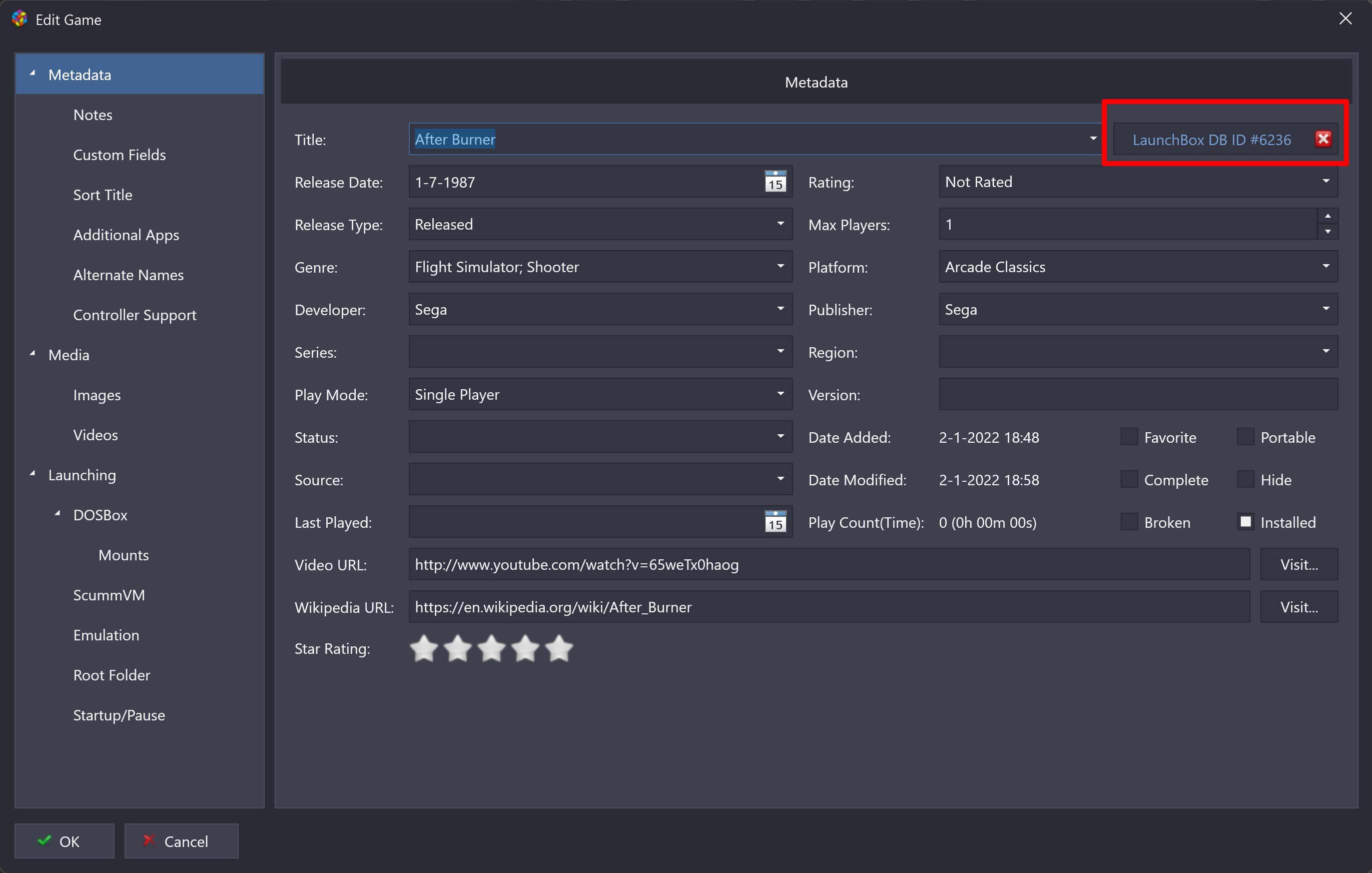1372x873 pixels.
Task: Decrease Max Players with down arrow
Action: [1327, 231]
